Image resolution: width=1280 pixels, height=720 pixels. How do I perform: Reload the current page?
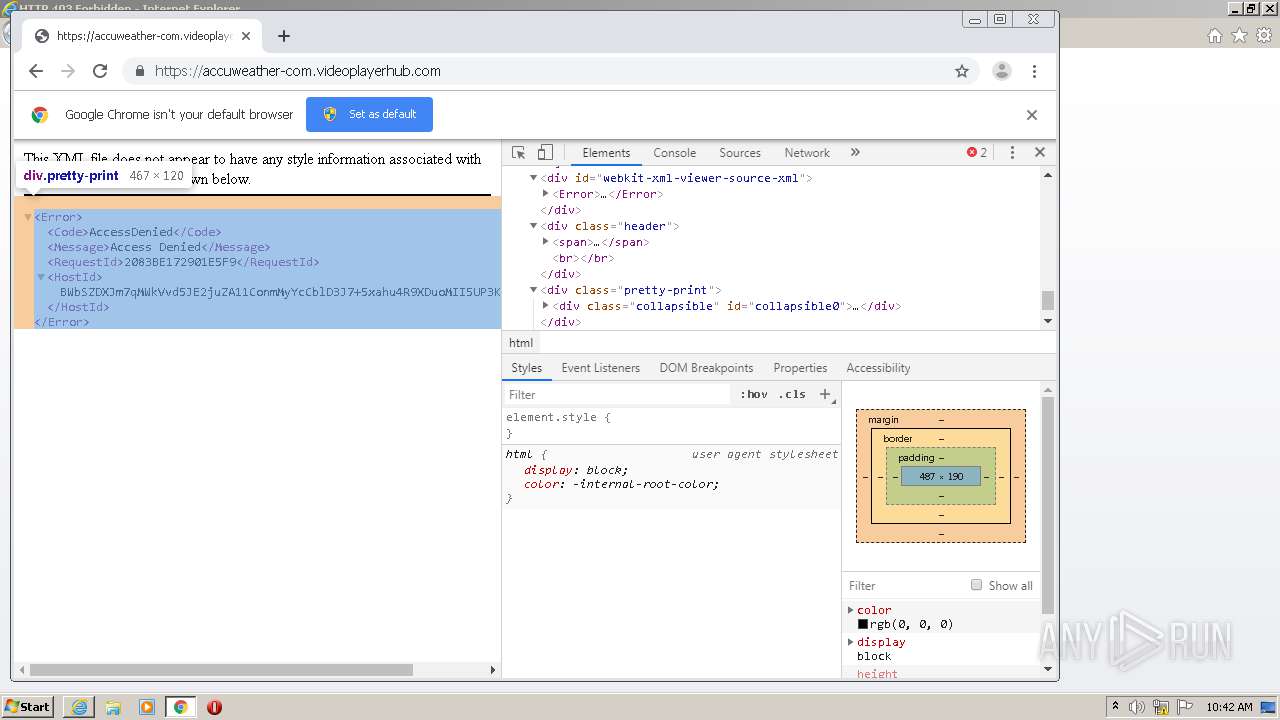[100, 71]
